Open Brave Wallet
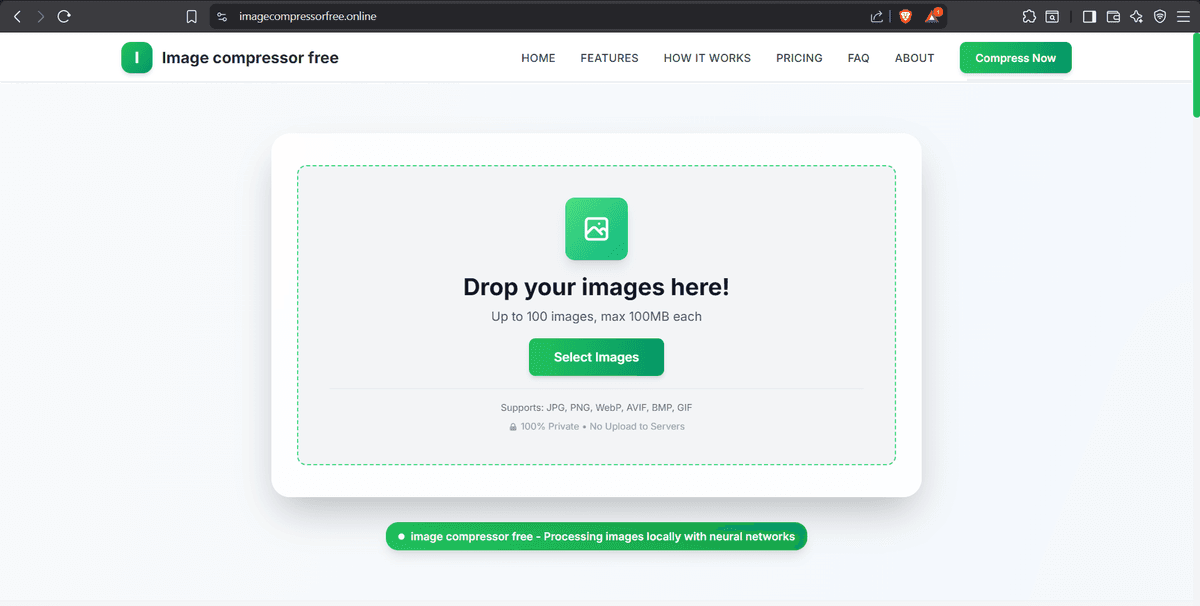Image resolution: width=1200 pixels, height=606 pixels. point(1113,16)
